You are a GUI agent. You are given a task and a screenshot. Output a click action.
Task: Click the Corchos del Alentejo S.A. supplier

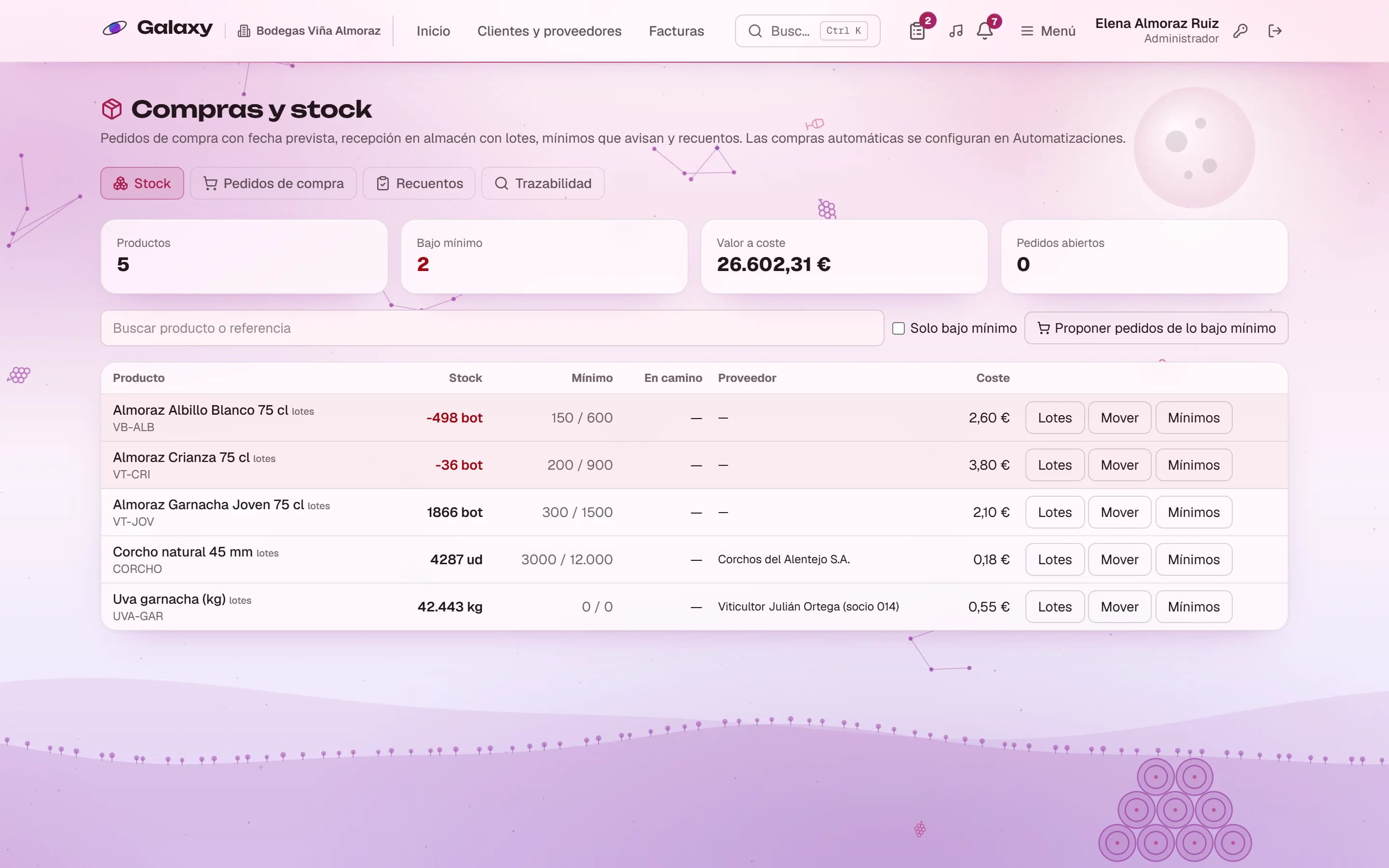783,560
